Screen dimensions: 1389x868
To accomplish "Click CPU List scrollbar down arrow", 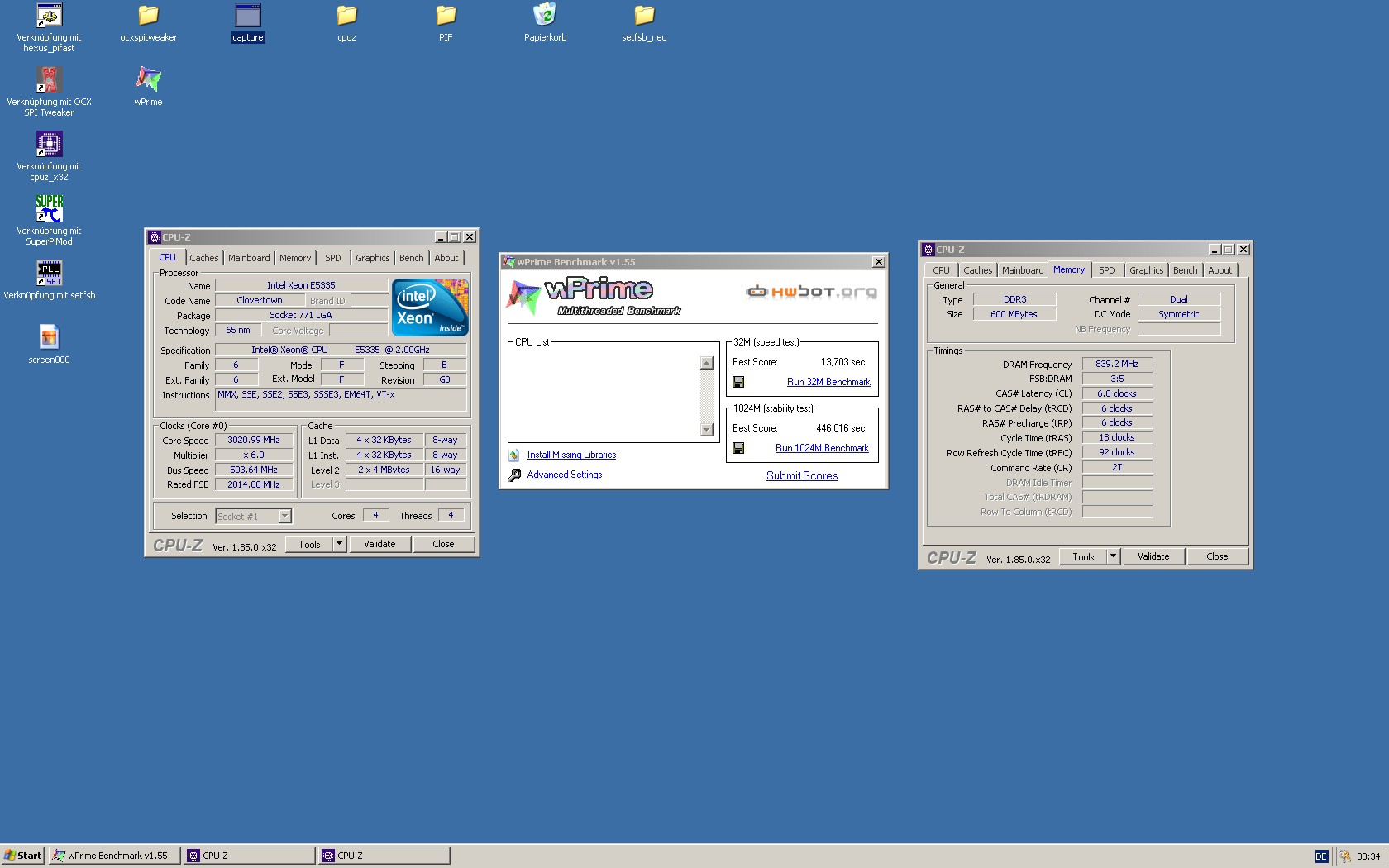I will (706, 429).
